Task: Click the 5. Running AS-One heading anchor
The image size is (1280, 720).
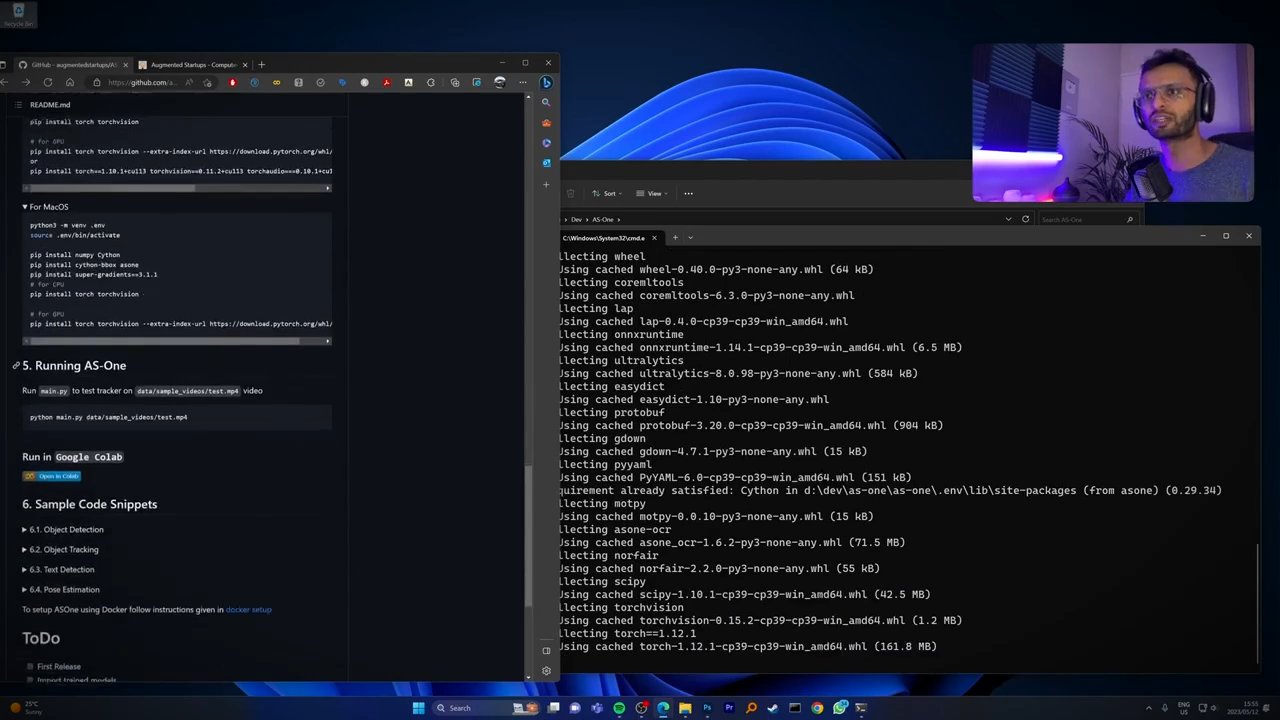Action: pyautogui.click(x=16, y=366)
